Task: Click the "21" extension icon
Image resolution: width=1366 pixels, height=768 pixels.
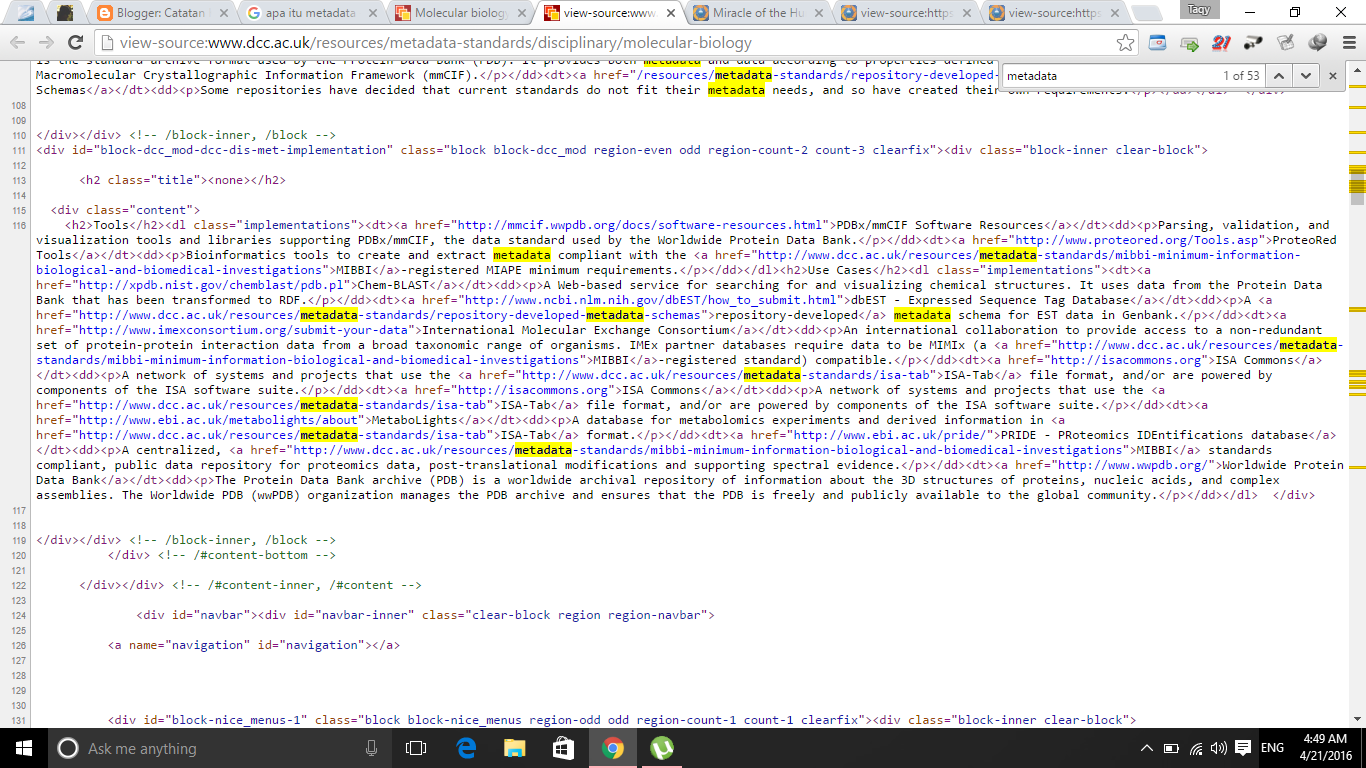Action: [x=1221, y=43]
